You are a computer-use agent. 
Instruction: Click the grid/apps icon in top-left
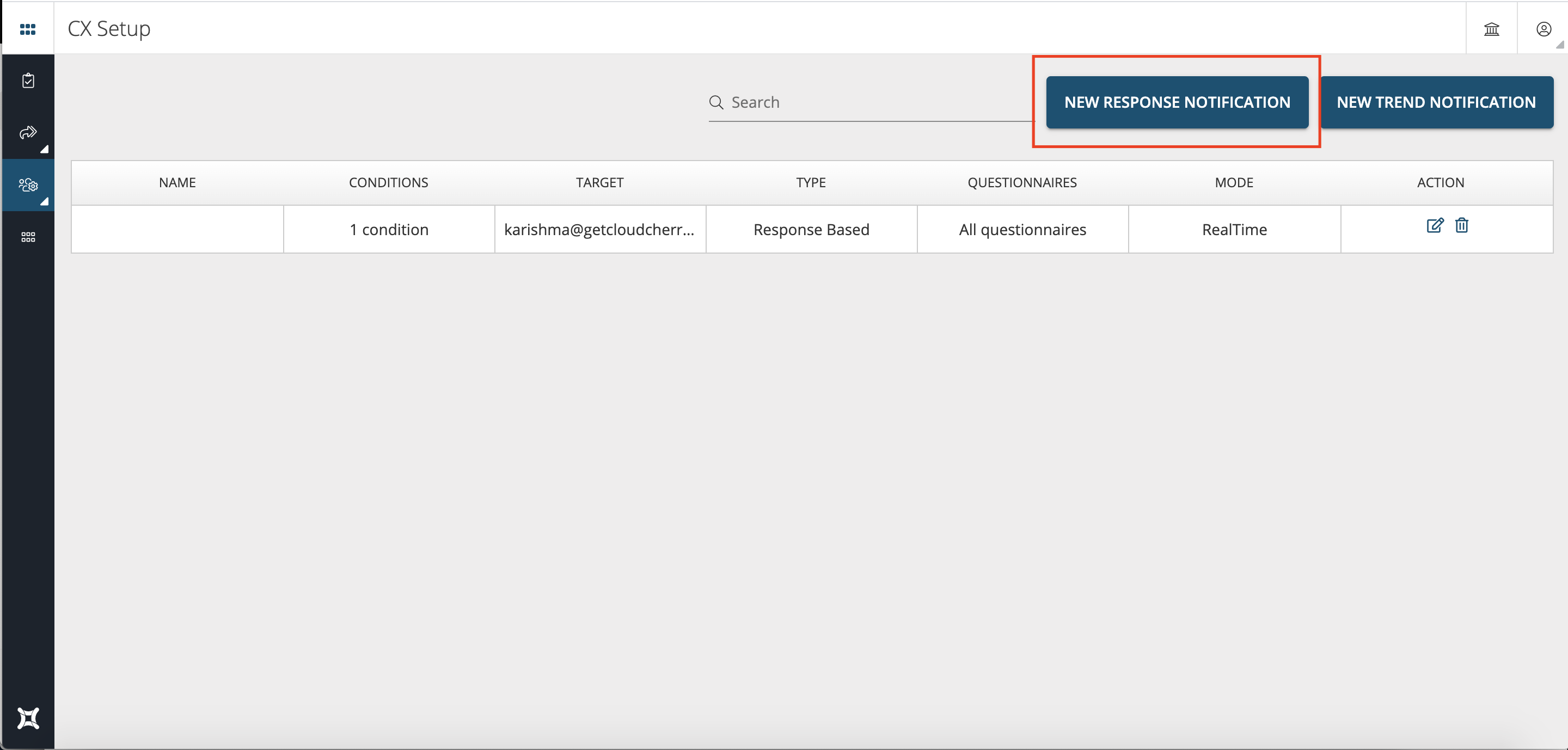click(27, 27)
